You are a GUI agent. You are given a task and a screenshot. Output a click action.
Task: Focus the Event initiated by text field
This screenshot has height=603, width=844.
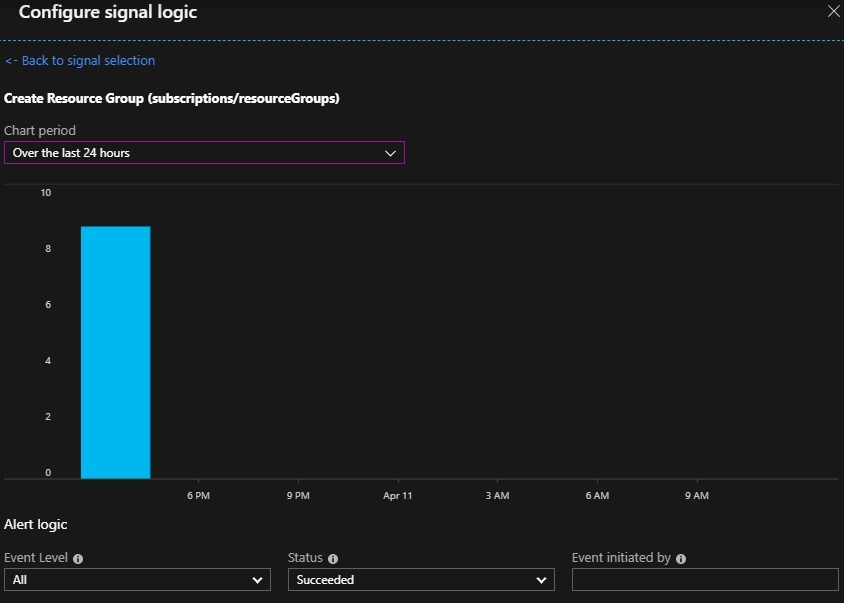coord(704,580)
